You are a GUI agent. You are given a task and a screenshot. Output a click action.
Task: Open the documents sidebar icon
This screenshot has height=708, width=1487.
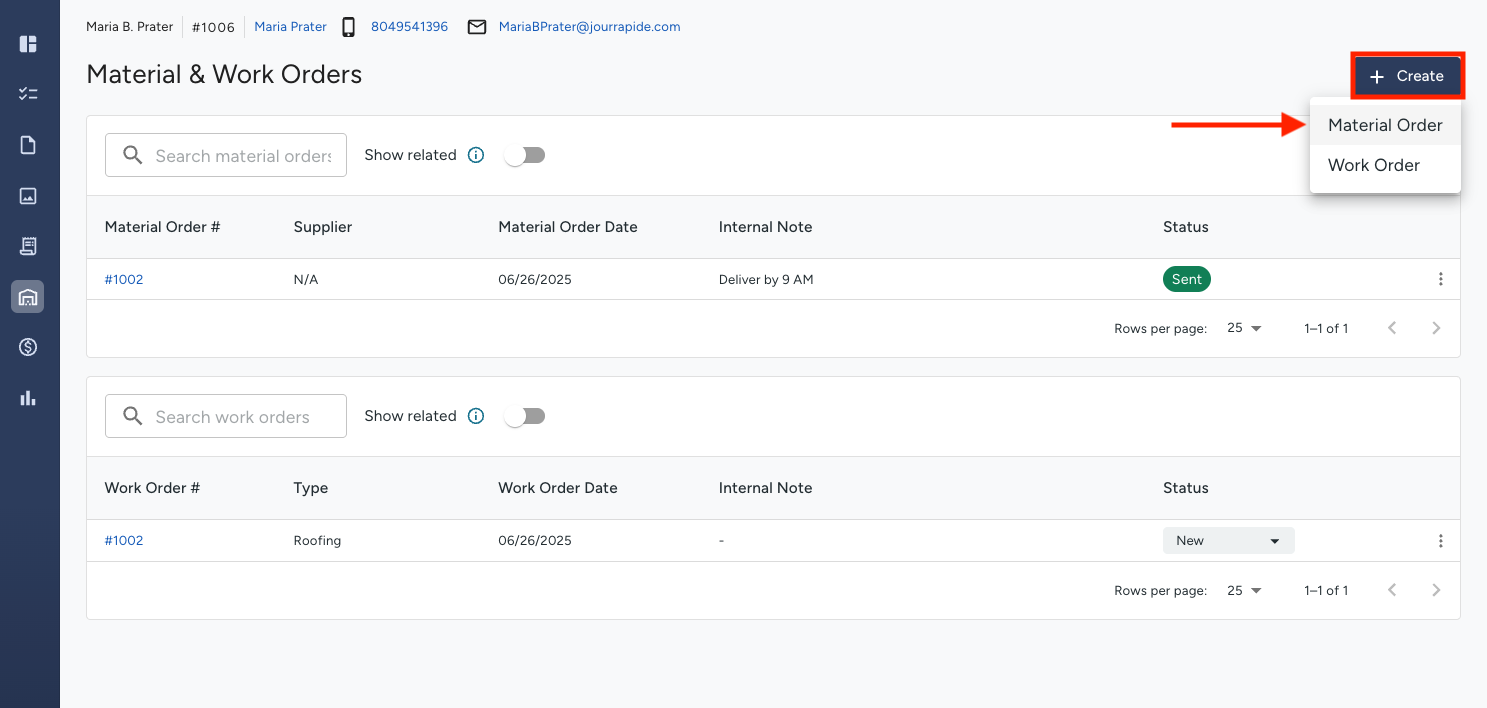(x=28, y=145)
